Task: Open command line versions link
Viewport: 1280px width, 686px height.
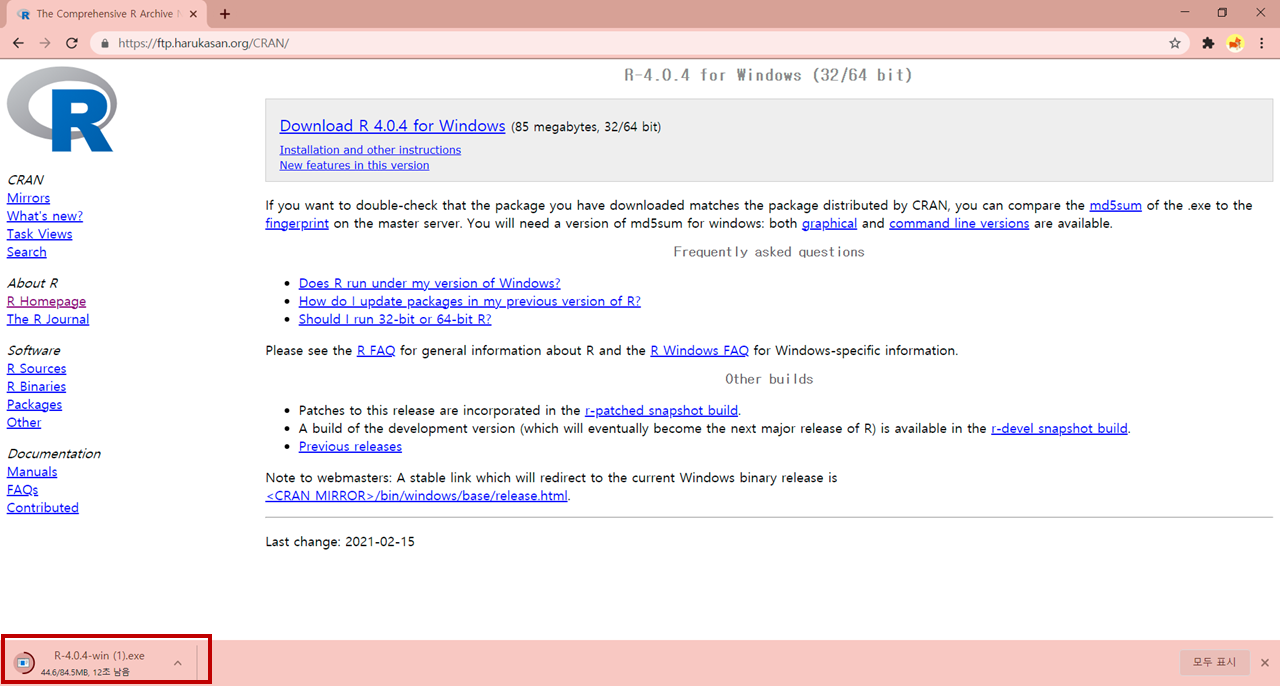Action: 959,223
